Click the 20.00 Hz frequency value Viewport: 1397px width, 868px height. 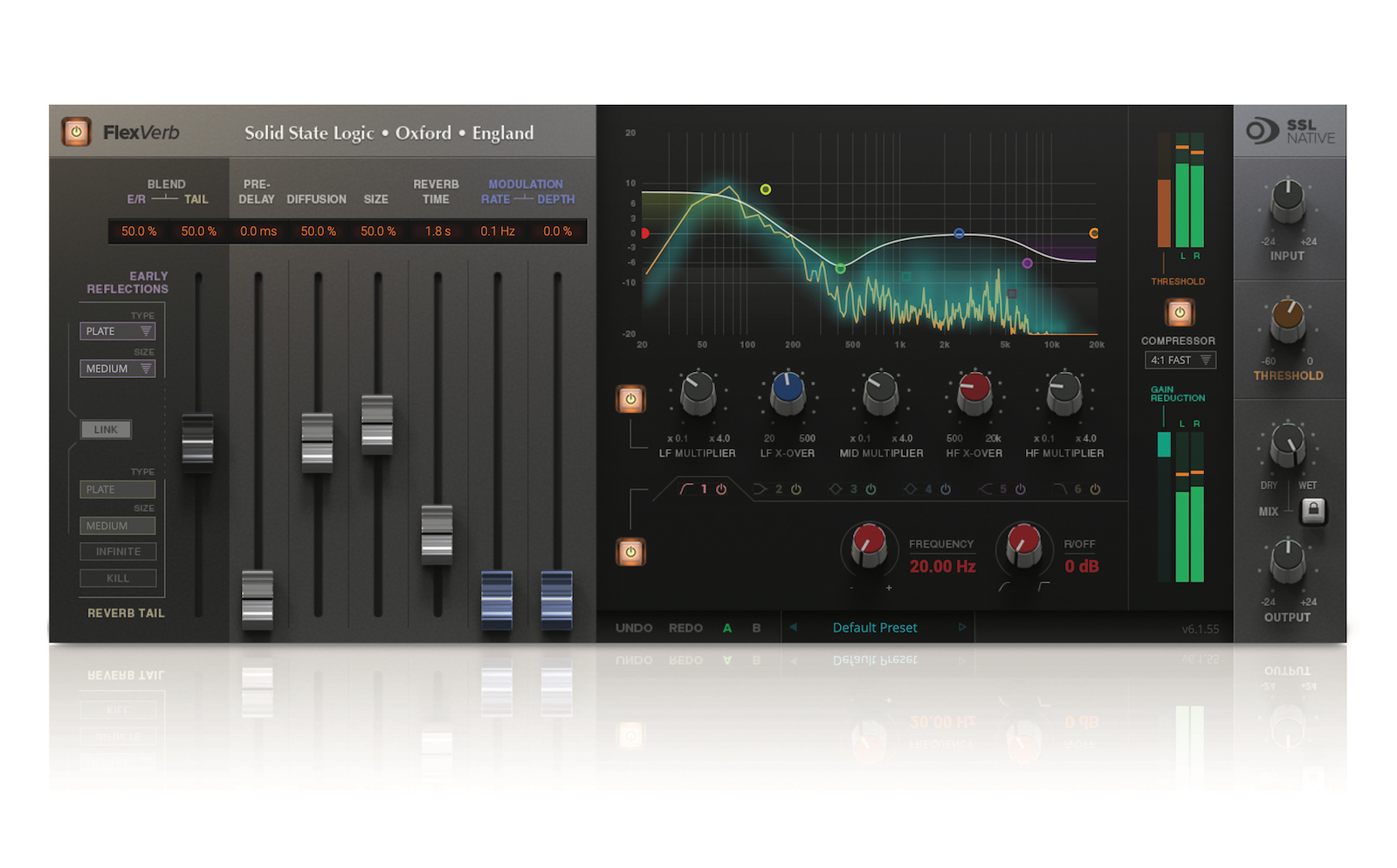point(942,567)
